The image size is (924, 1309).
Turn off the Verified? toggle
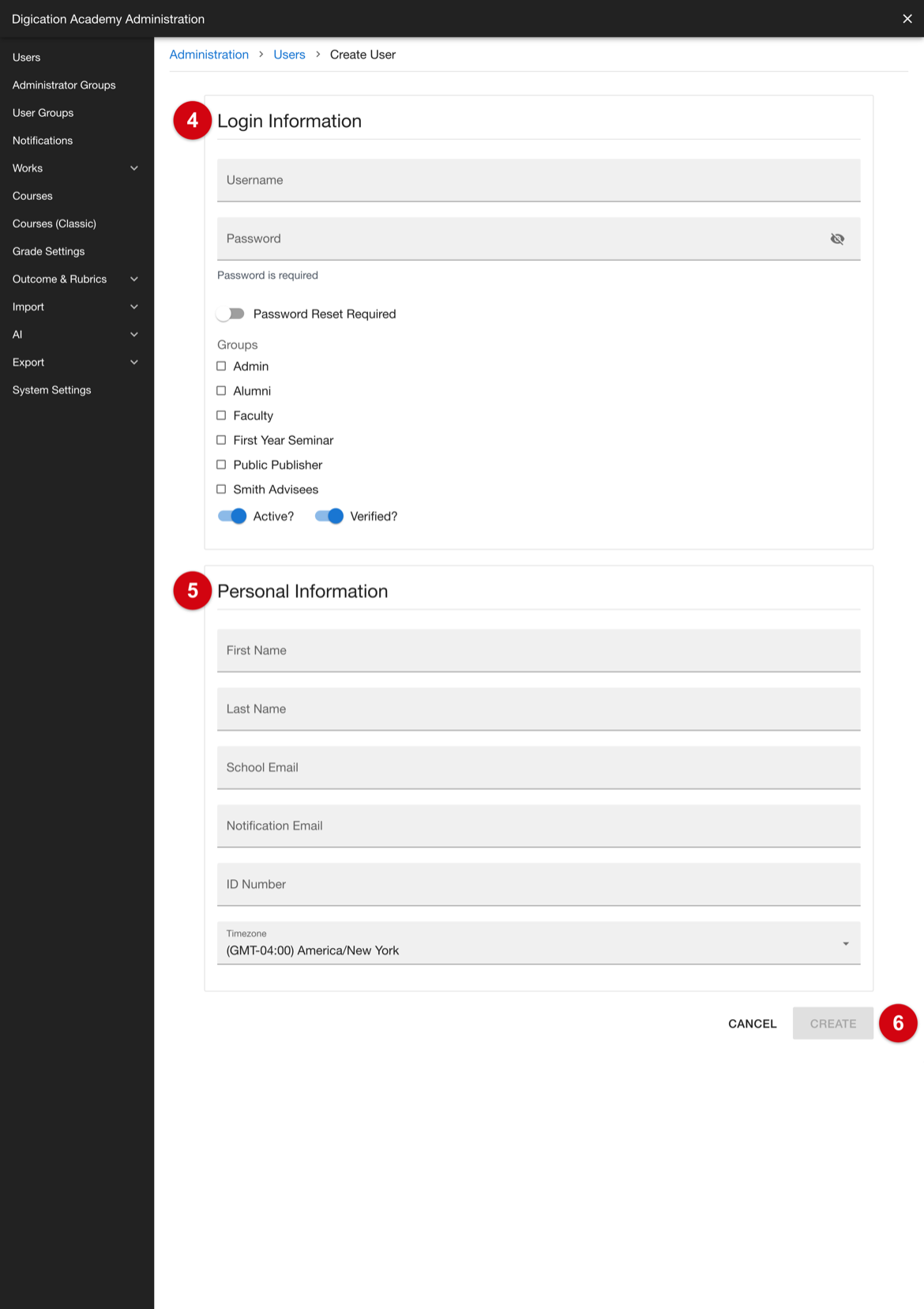[329, 516]
